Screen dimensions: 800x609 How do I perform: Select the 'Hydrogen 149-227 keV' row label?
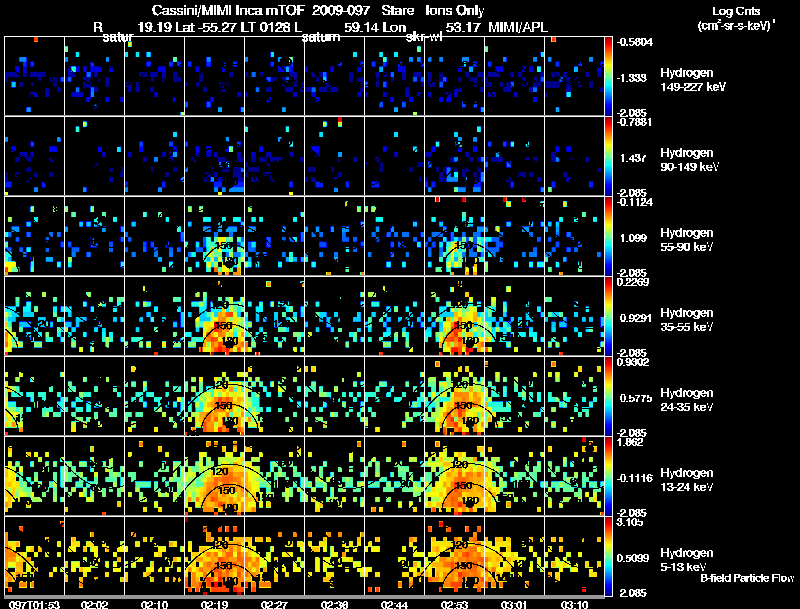pyautogui.click(x=693, y=80)
